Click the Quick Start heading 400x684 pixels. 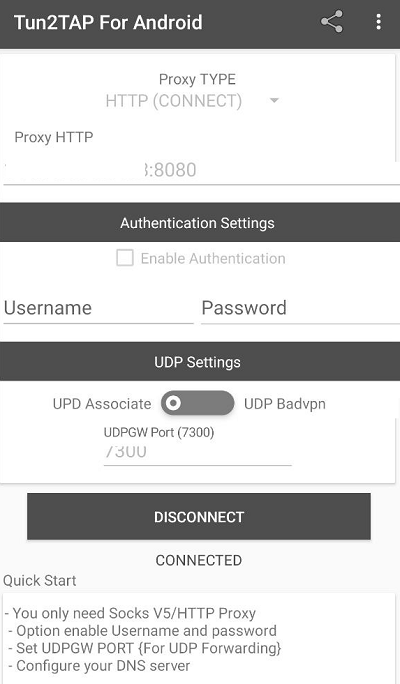pos(40,581)
